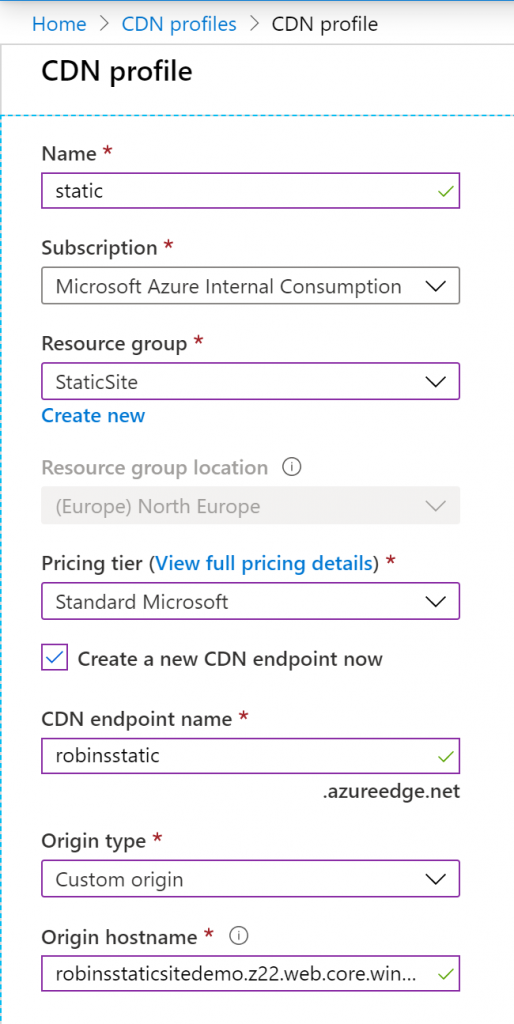Click Create new resource group link
Viewport: 514px width, 1024px height.
tap(93, 415)
